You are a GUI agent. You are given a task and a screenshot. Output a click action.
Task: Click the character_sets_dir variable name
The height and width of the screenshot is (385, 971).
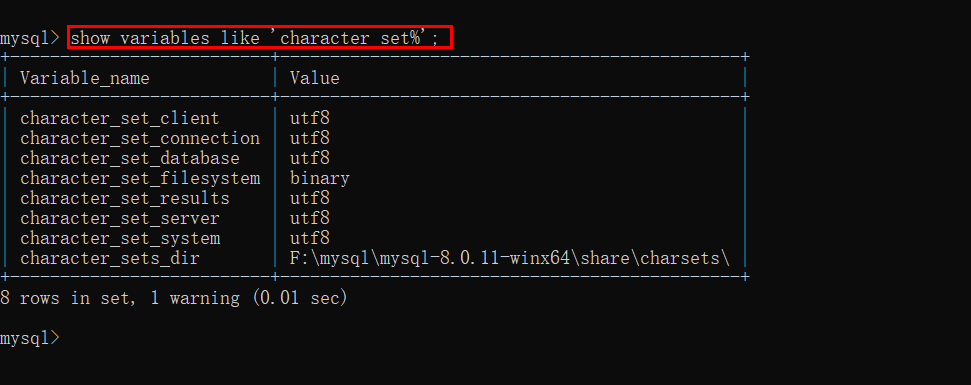pos(110,257)
